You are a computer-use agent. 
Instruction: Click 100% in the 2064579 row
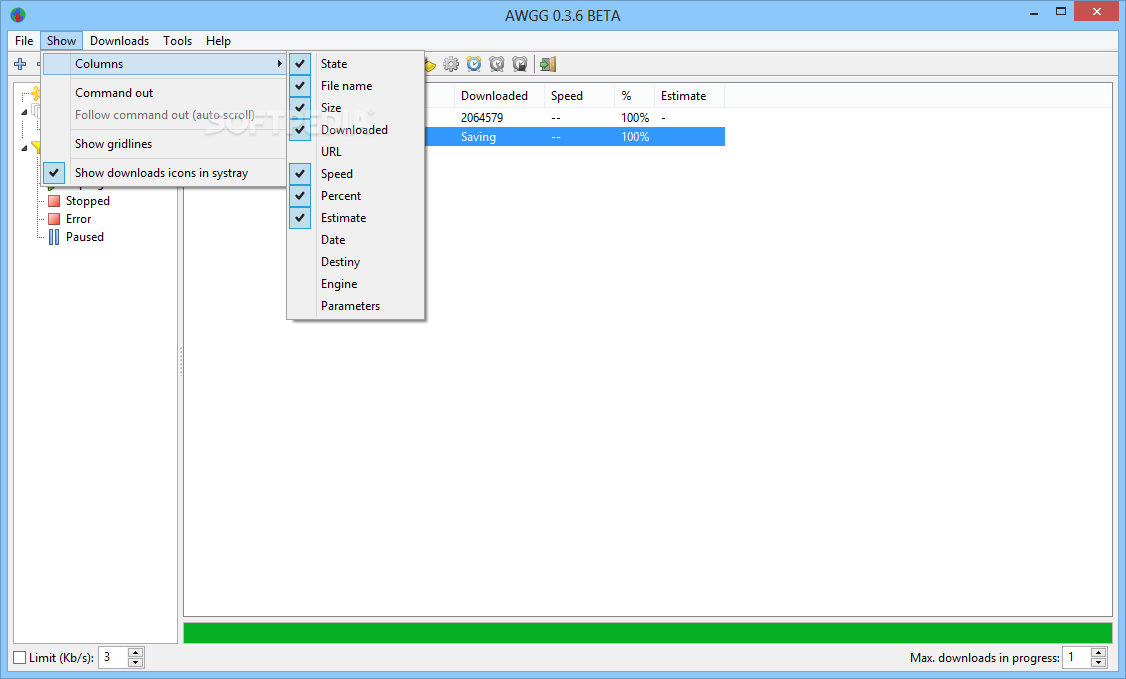(635, 118)
